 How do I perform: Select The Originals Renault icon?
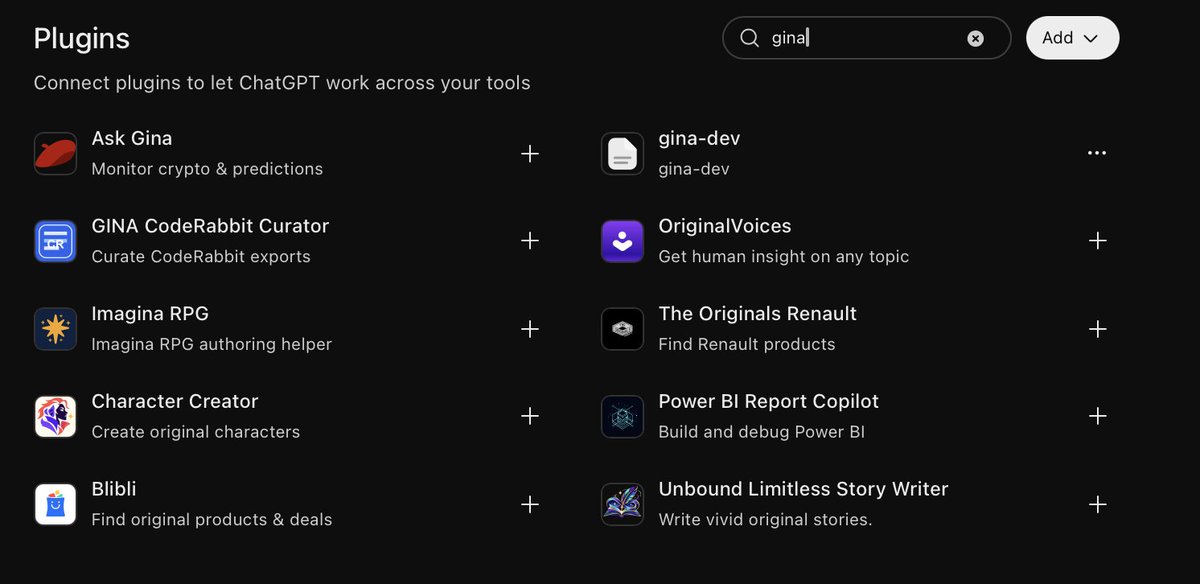point(623,329)
